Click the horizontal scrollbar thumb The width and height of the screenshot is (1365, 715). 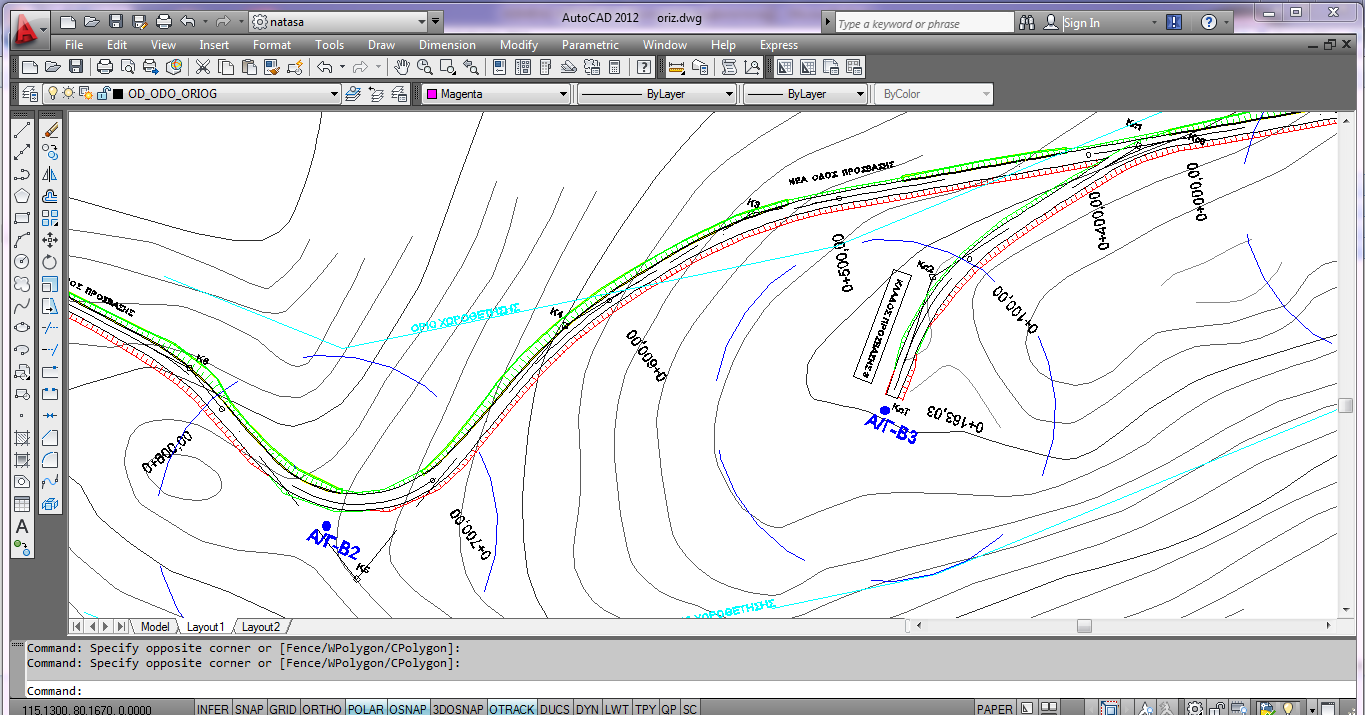tap(1084, 626)
